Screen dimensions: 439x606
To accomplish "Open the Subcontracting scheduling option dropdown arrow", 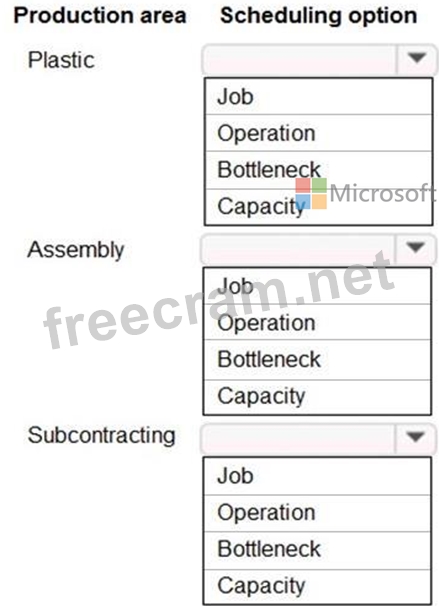I will coord(416,438).
